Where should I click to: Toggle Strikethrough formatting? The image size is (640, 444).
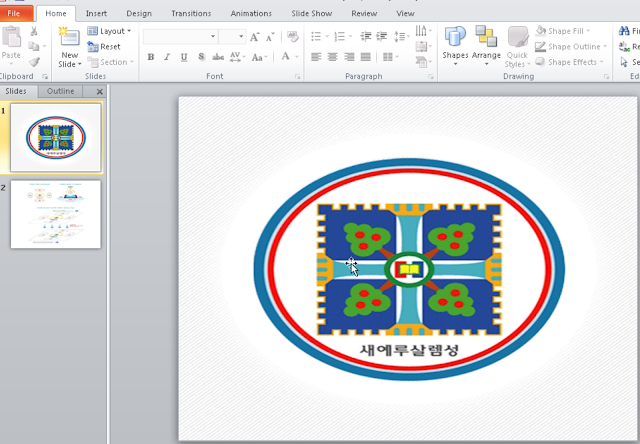218,57
